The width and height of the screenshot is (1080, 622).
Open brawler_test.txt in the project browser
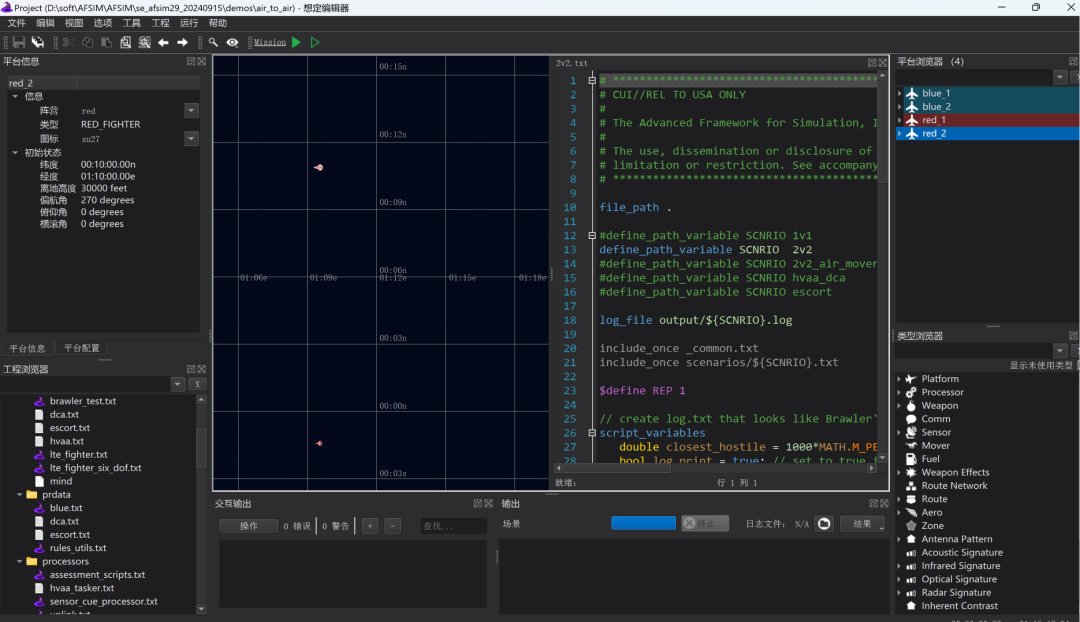point(83,401)
